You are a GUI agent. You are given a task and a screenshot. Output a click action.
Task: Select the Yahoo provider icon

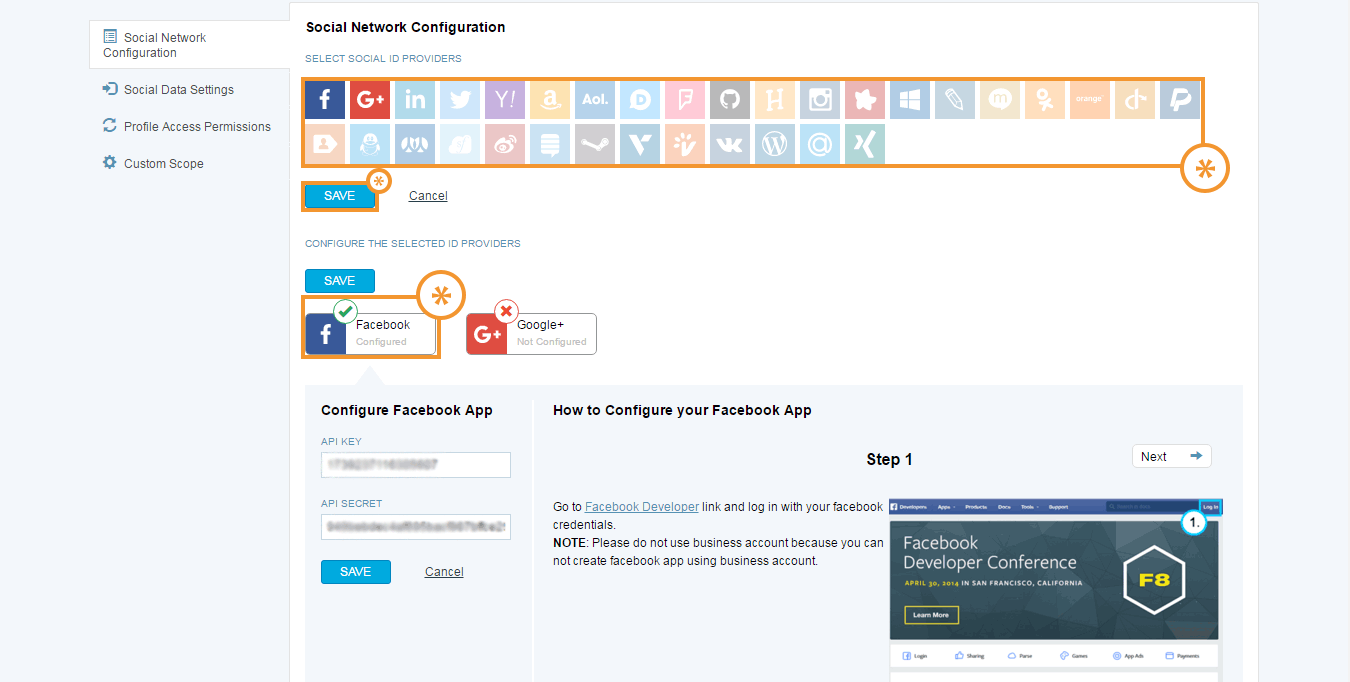pyautogui.click(x=505, y=100)
